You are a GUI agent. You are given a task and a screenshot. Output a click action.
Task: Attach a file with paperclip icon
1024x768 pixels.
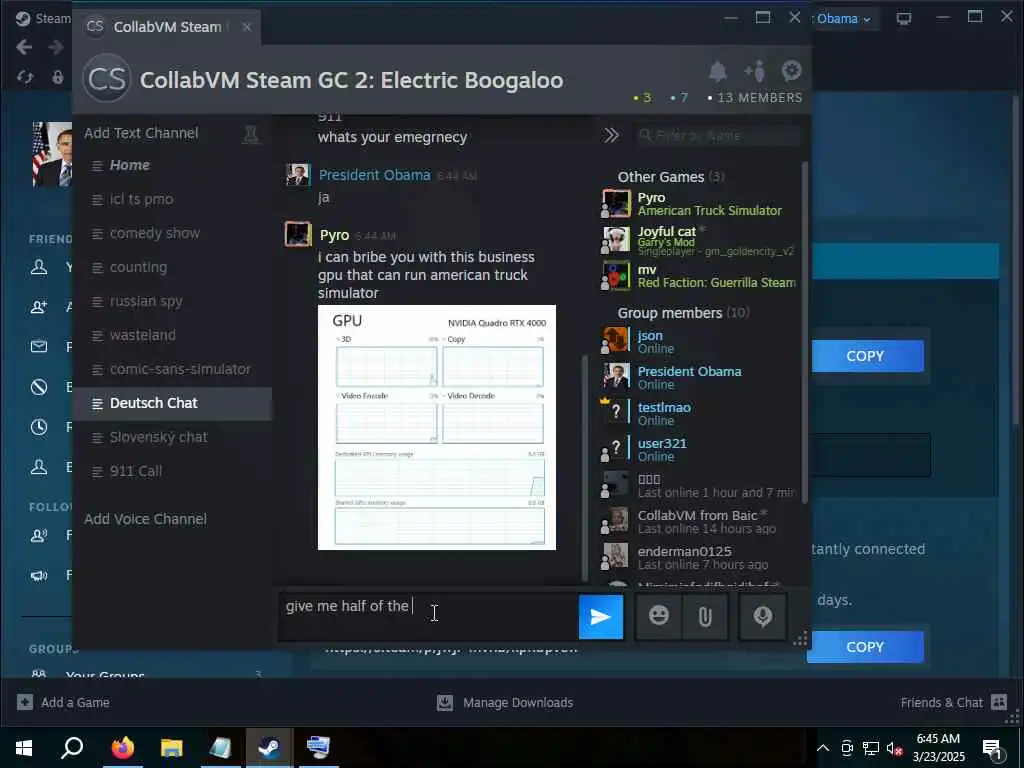pos(705,616)
